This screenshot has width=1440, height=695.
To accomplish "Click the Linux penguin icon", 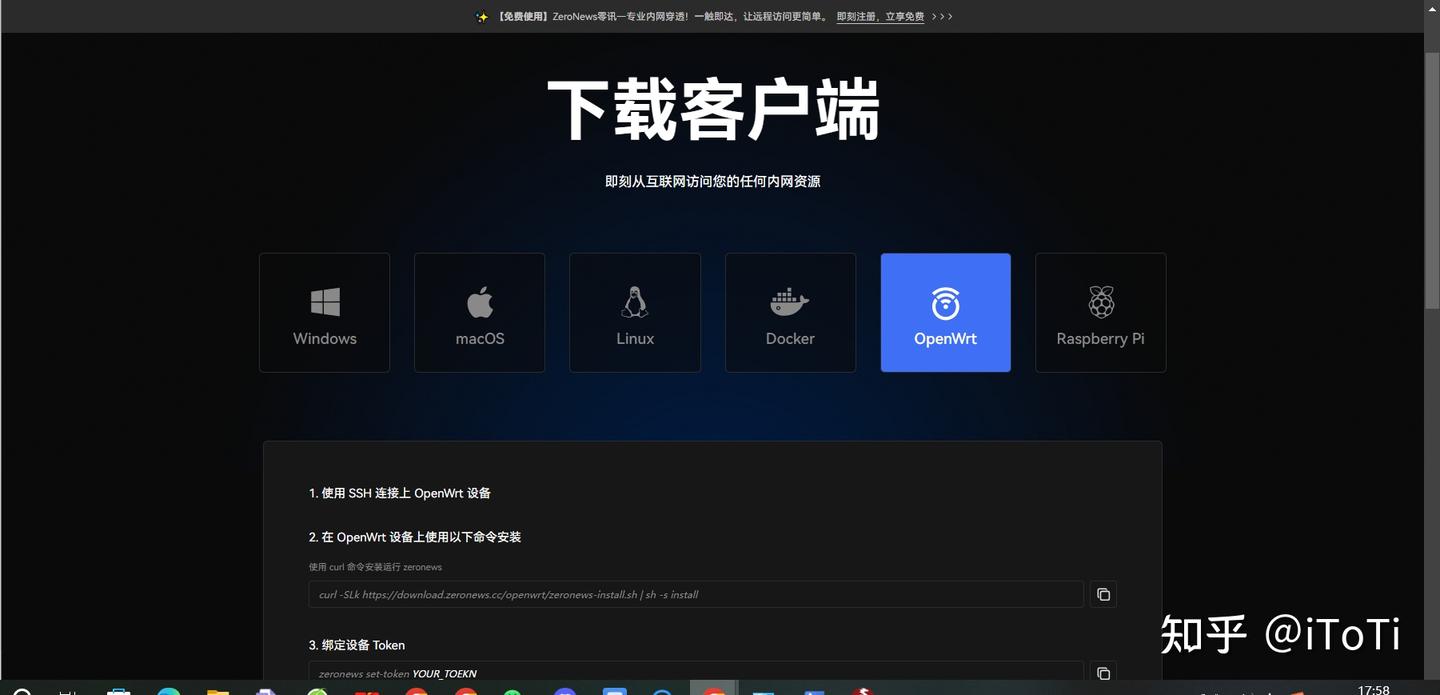I will click(x=634, y=301).
